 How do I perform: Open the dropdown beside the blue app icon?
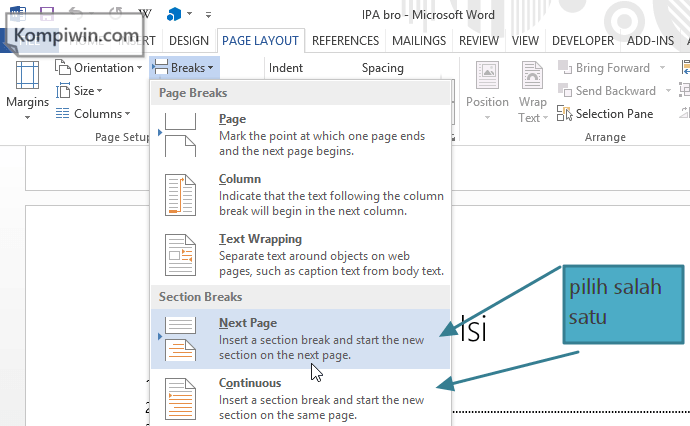(x=190, y=14)
